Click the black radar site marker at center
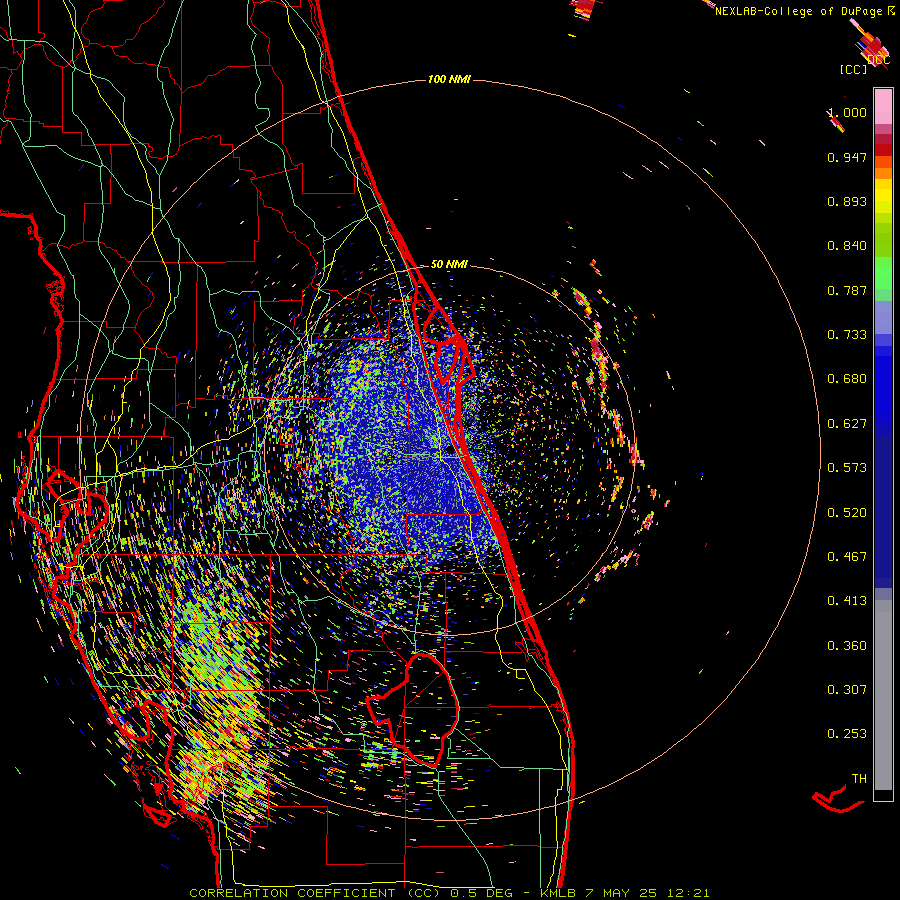This screenshot has height=900, width=900. [451, 451]
